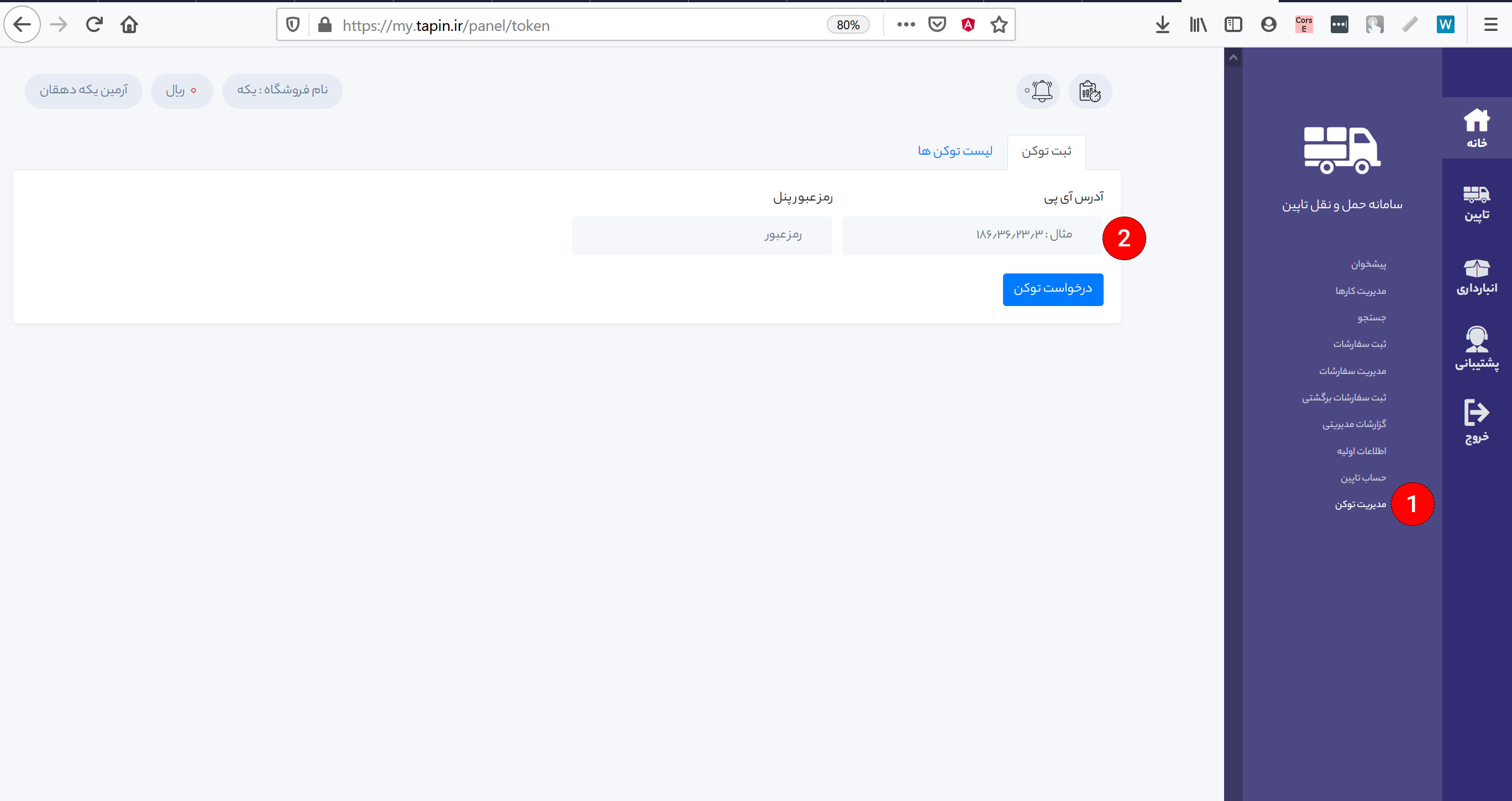This screenshot has width=1512, height=801.
Task: Open the browser home page
Action: [129, 25]
